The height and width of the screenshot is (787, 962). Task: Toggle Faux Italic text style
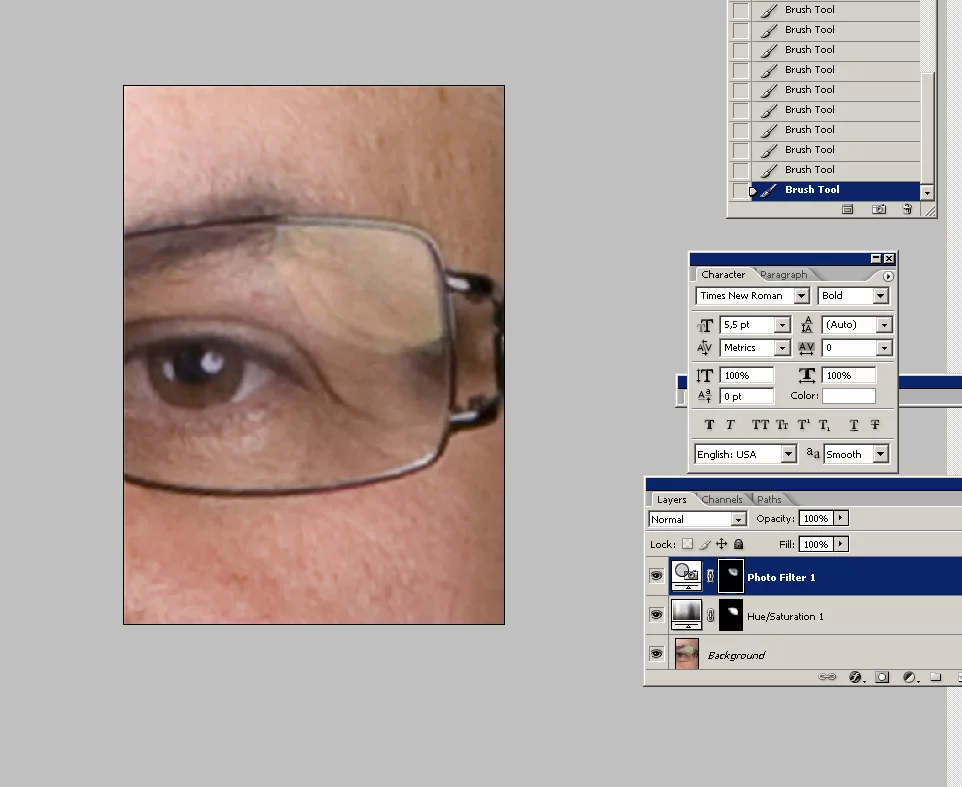click(730, 424)
